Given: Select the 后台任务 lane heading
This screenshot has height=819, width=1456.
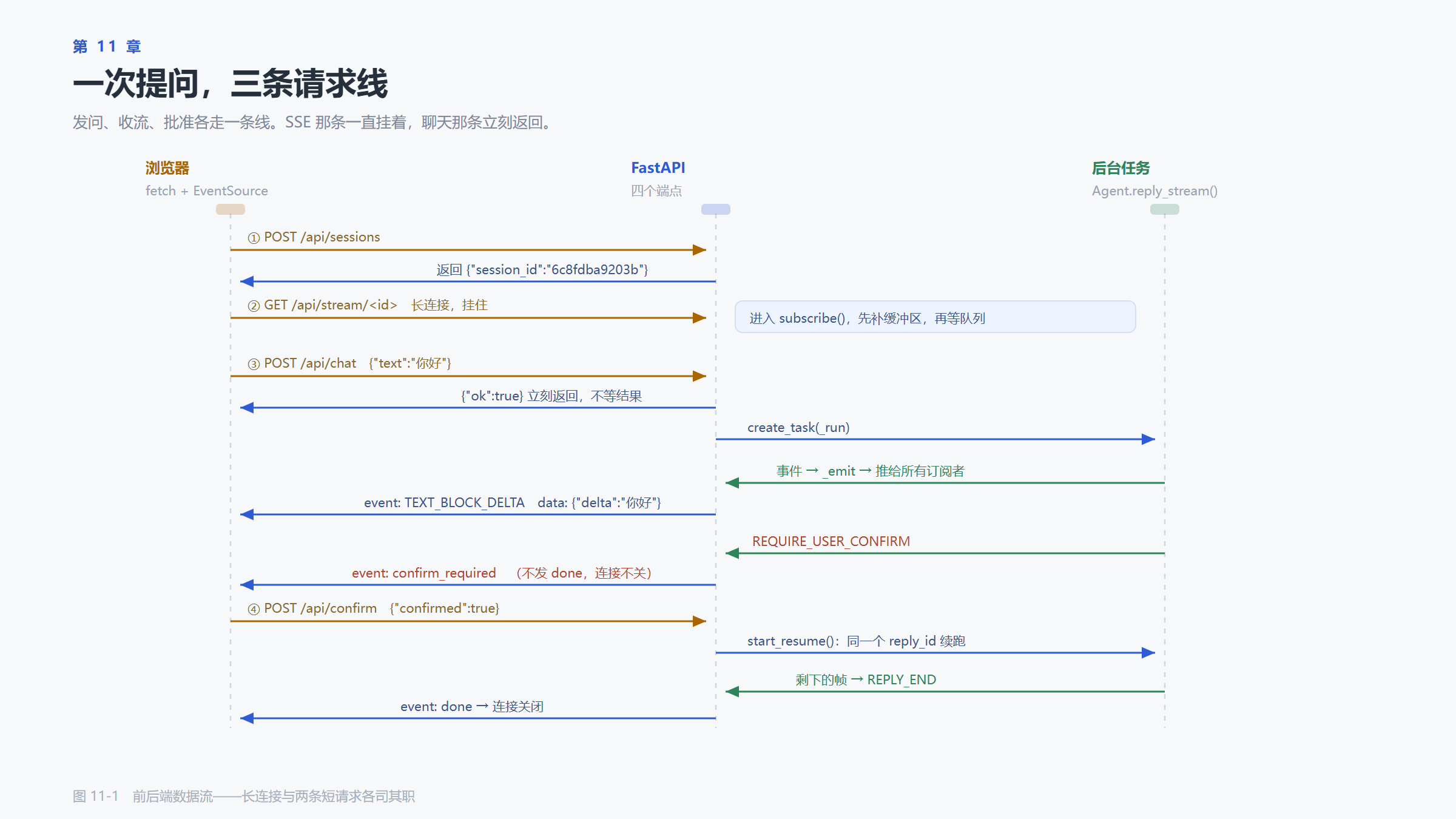Looking at the screenshot, I should tap(1121, 168).
